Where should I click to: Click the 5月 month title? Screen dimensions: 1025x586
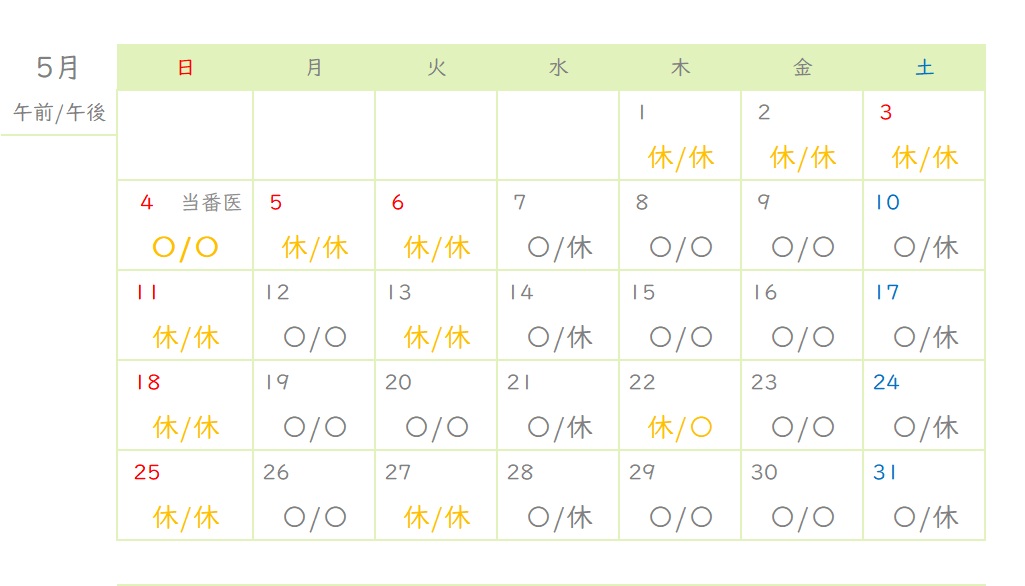(x=58, y=68)
